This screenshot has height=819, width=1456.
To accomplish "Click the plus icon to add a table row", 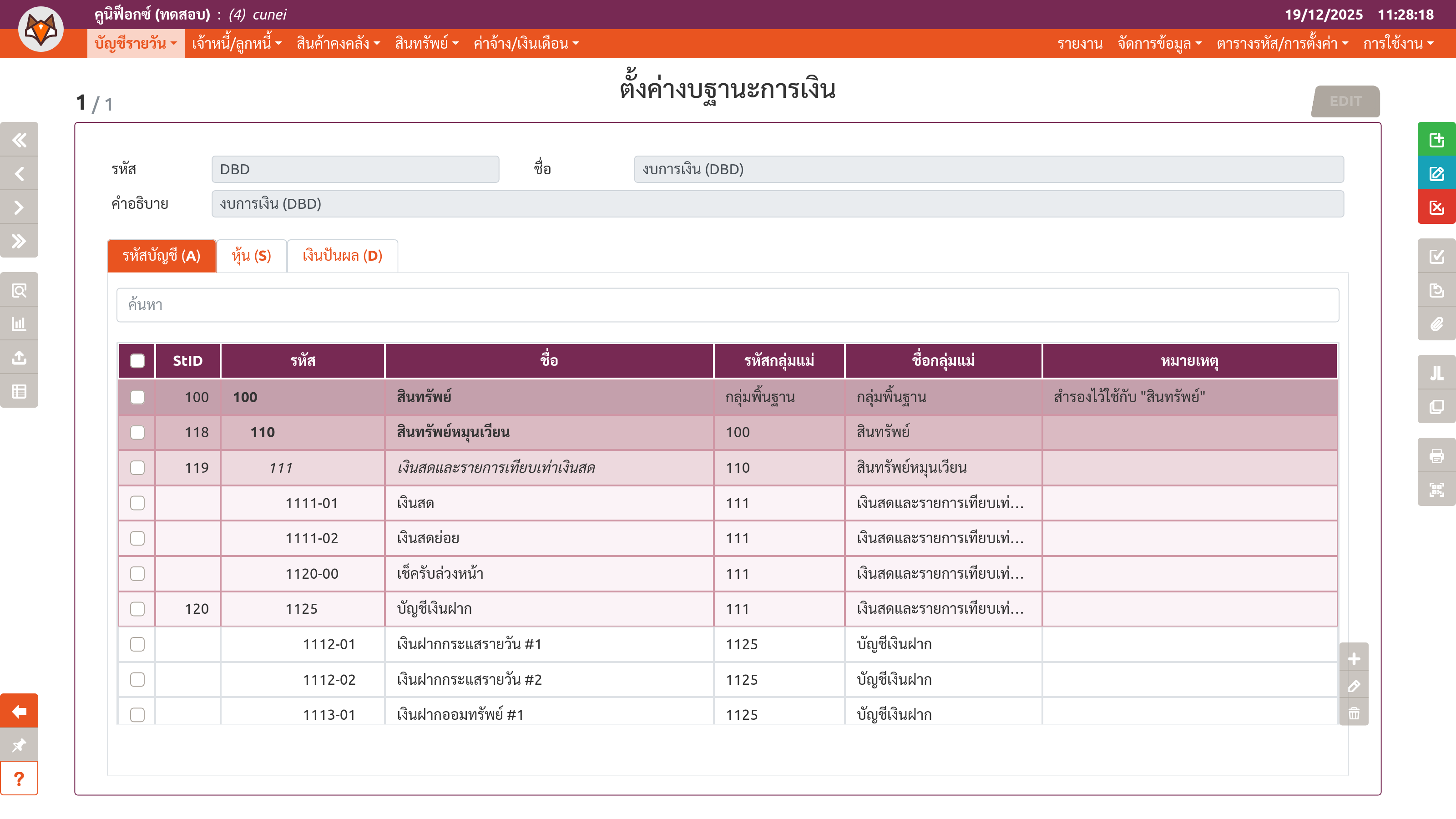I will (1354, 658).
